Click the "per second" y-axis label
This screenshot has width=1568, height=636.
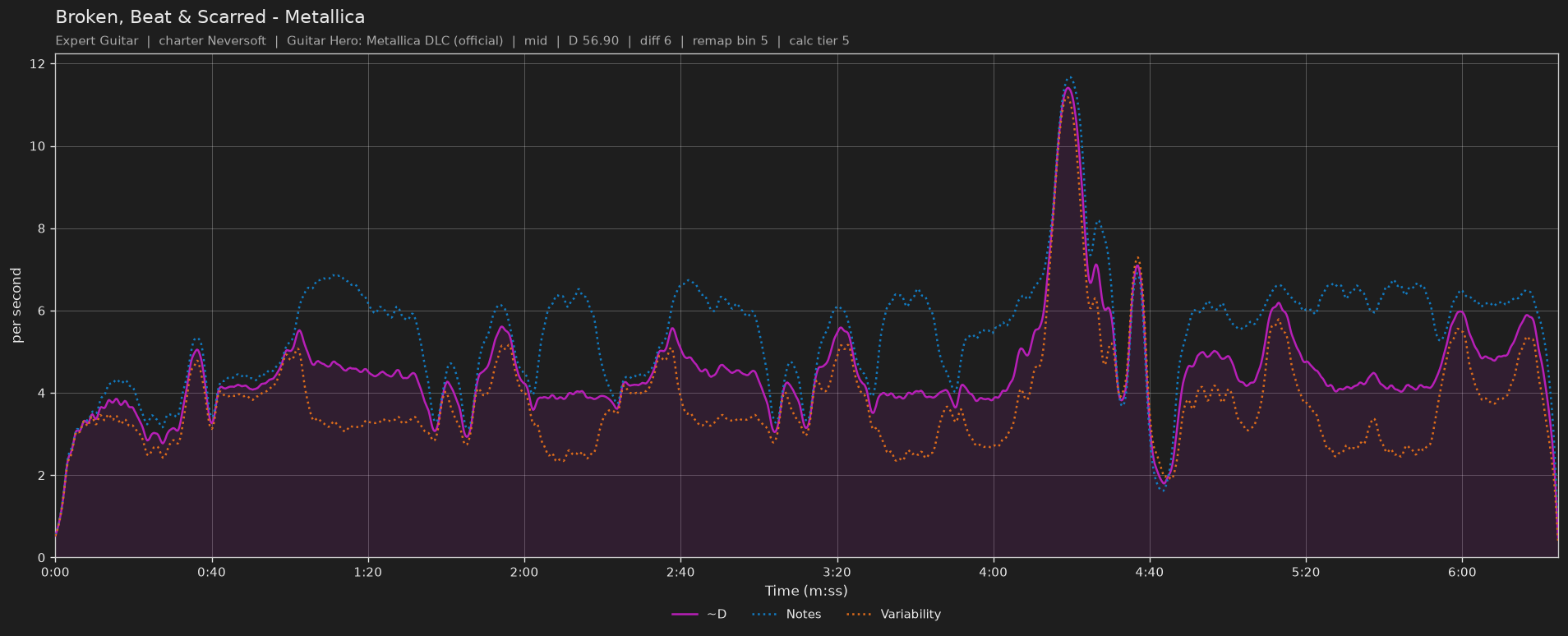16,306
